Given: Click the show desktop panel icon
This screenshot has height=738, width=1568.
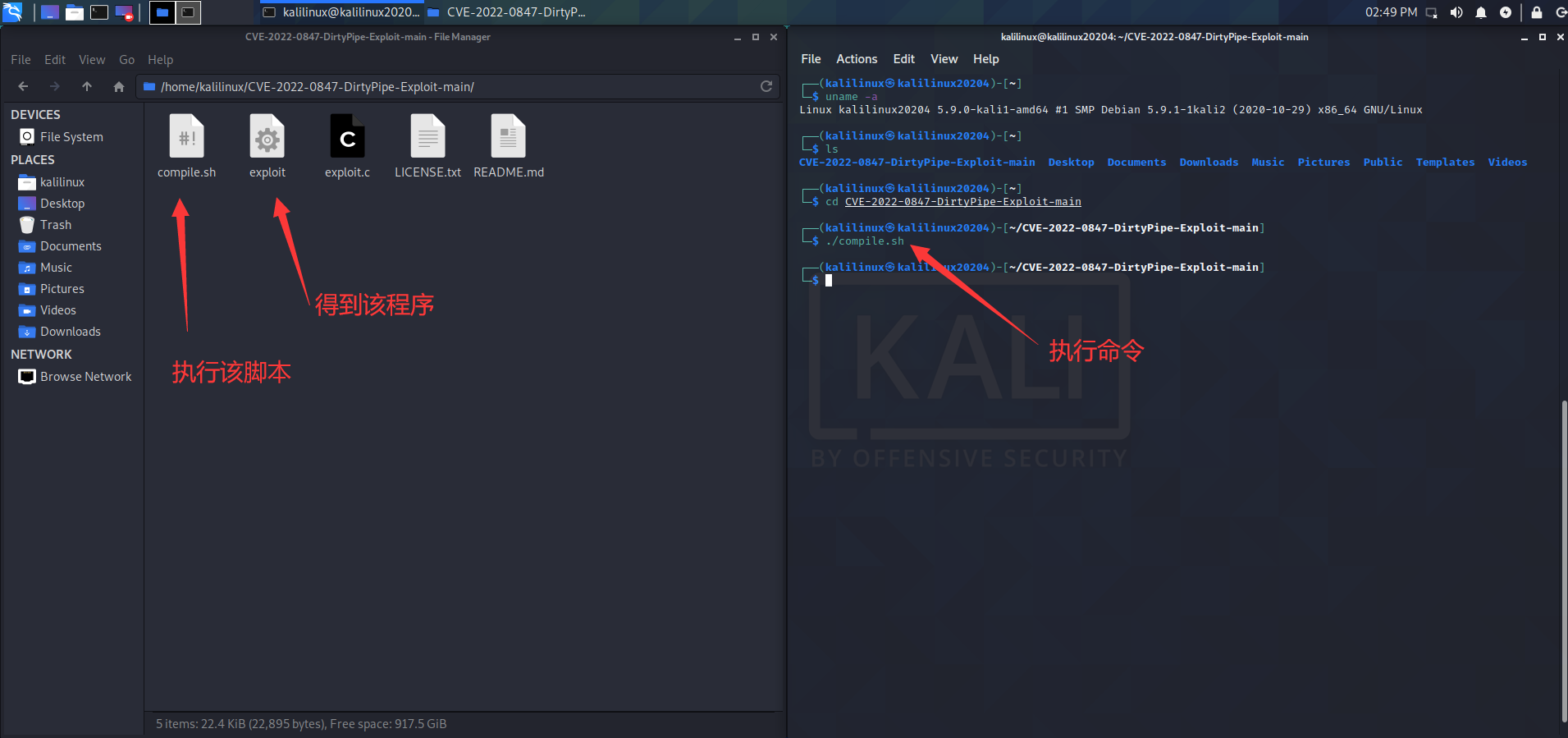Looking at the screenshot, I should (x=50, y=12).
